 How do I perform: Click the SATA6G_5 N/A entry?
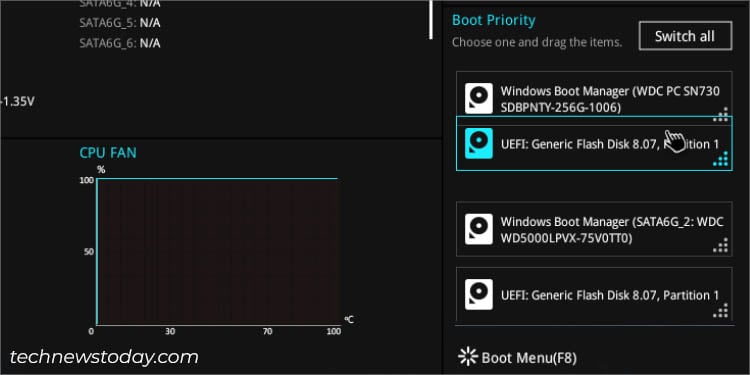coord(120,23)
